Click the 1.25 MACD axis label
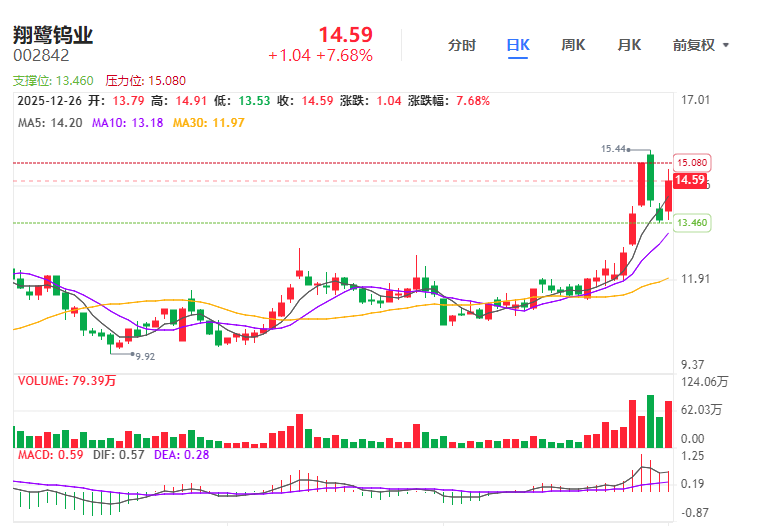 (692, 456)
